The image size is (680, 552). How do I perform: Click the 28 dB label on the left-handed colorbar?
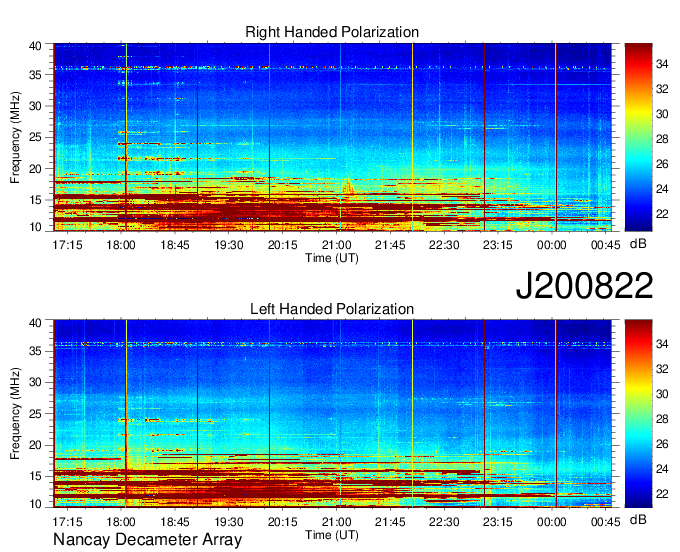[x=662, y=419]
